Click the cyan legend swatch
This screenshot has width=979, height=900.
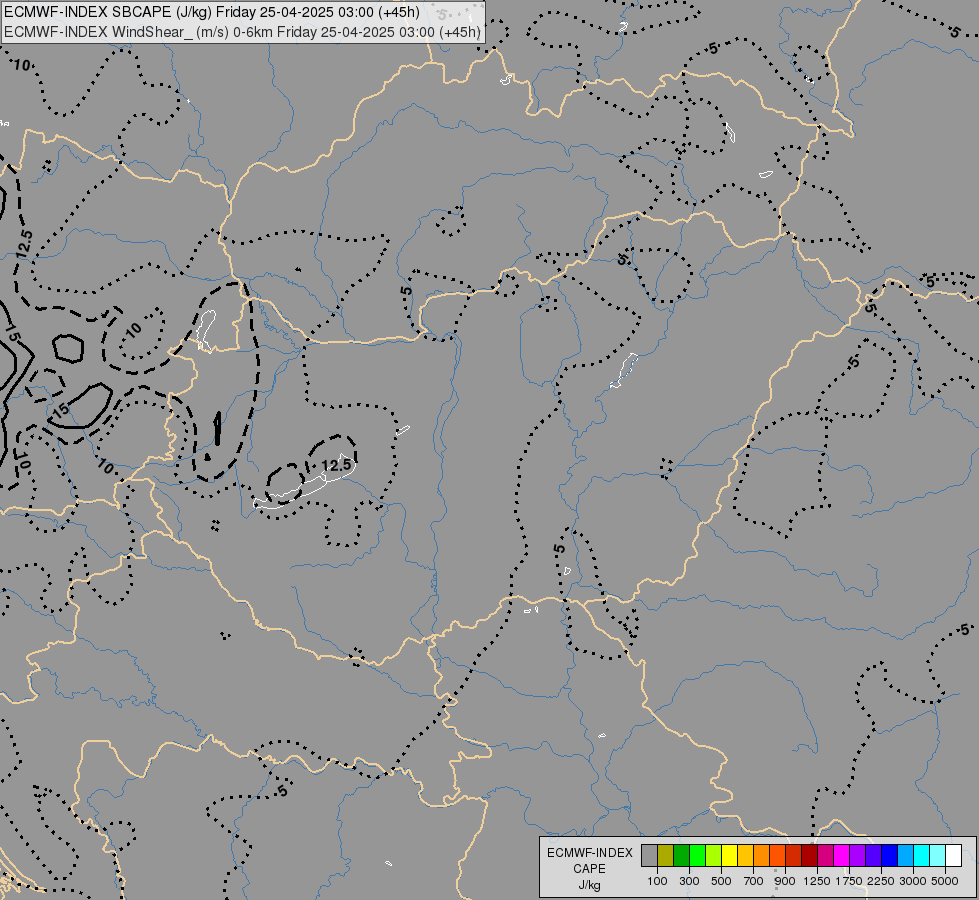coord(922,855)
